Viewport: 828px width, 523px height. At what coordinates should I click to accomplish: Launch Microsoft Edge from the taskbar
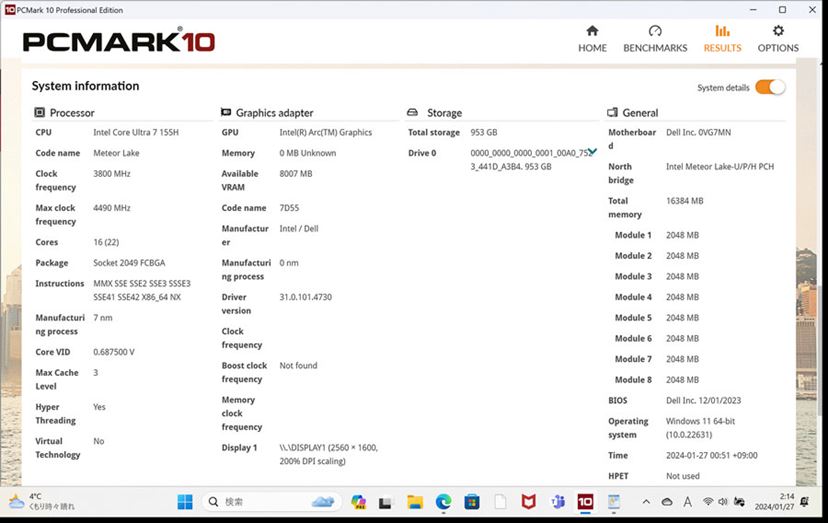444,502
